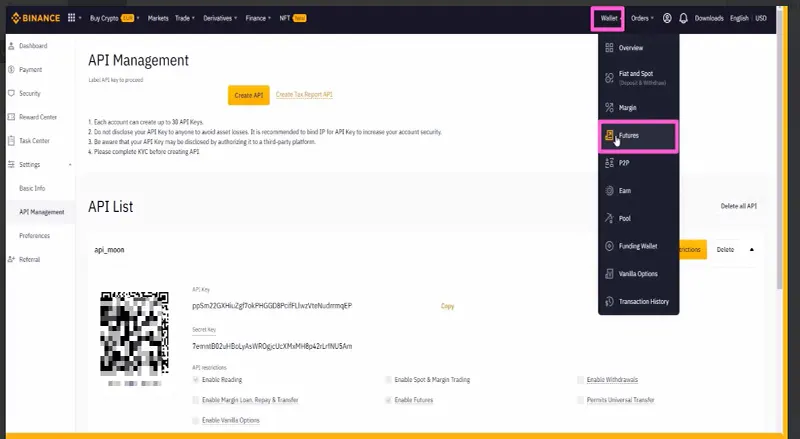Toggle Enable Reading checkbox

pyautogui.click(x=195, y=380)
